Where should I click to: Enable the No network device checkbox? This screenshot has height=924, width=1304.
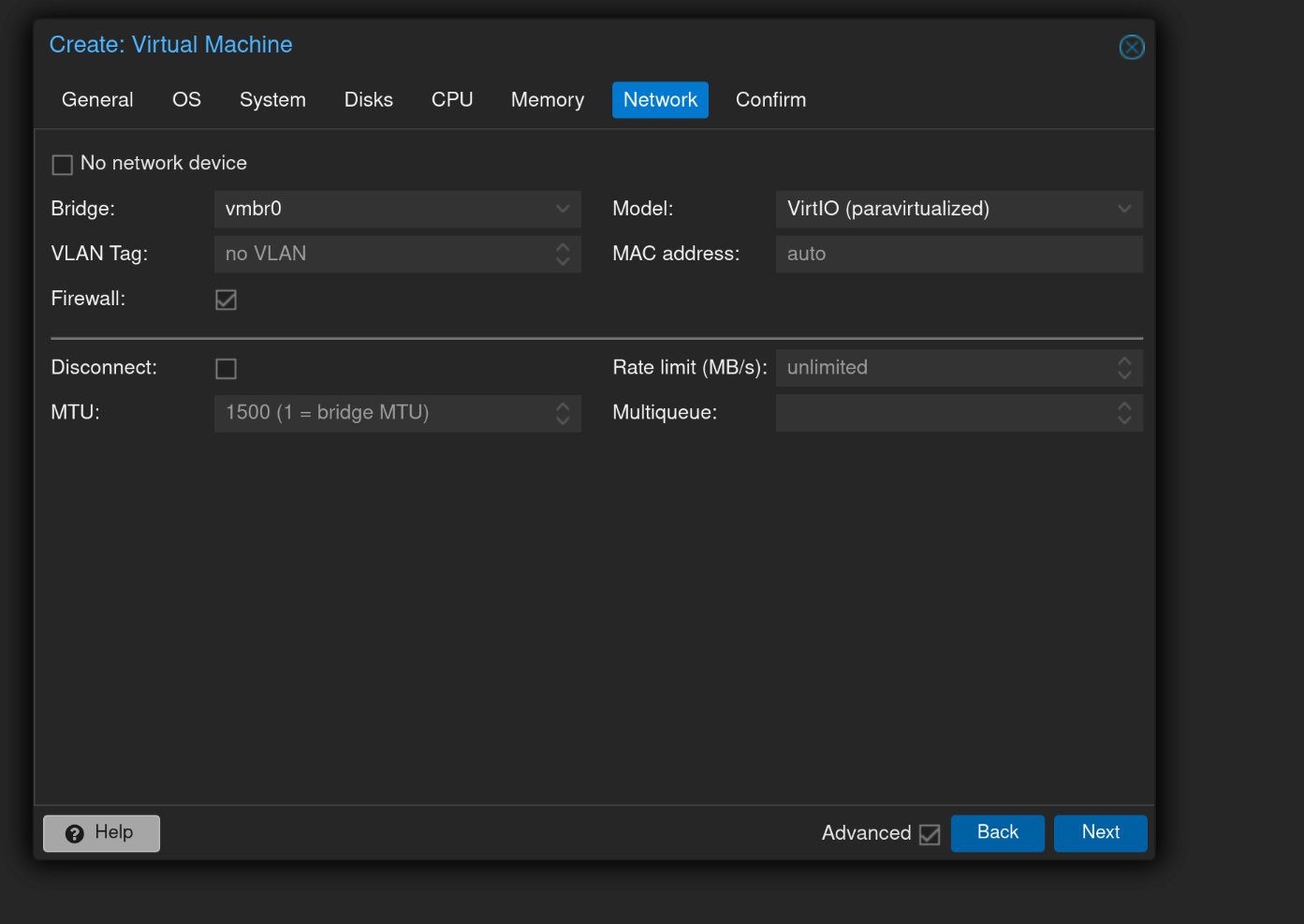63,165
